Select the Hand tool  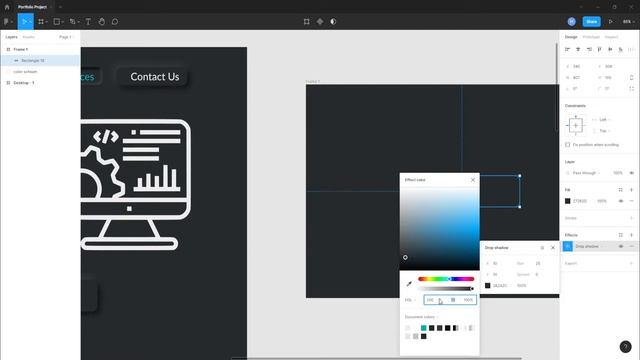102,22
